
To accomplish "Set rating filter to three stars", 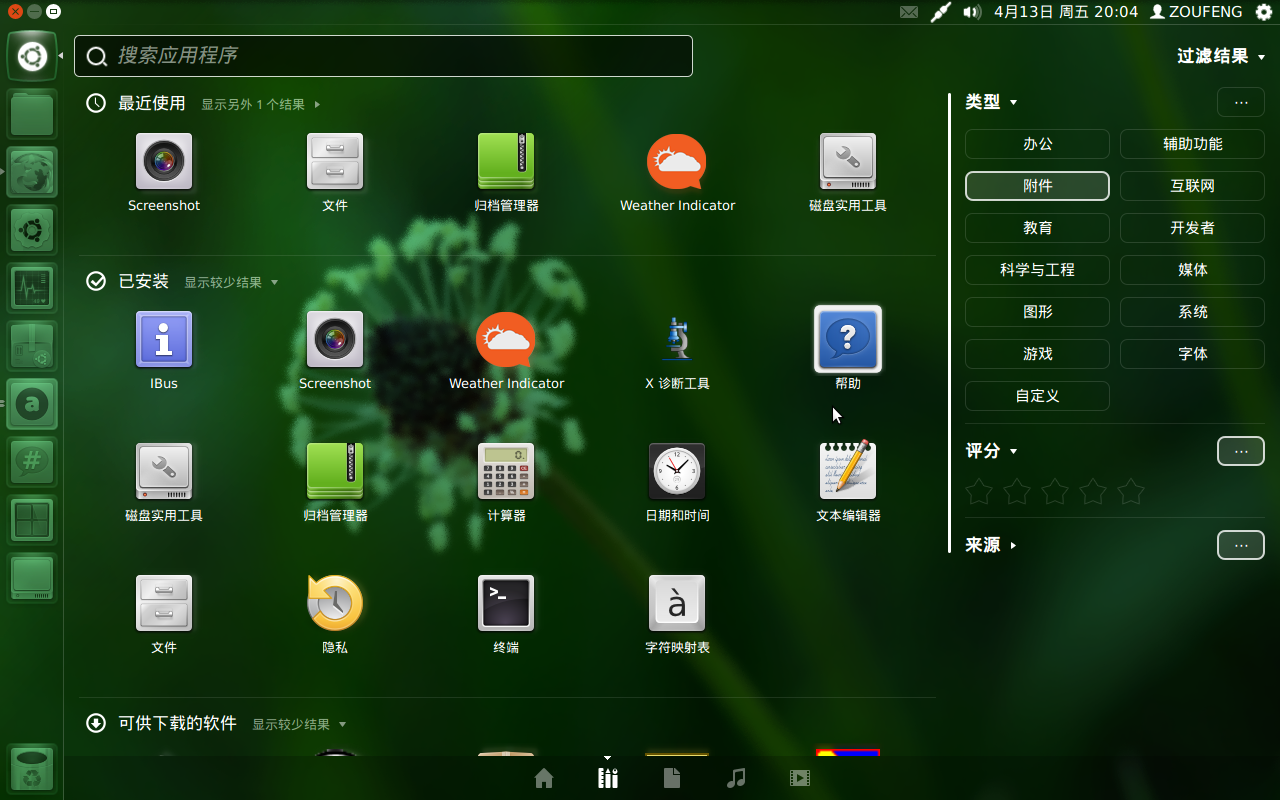I will click(x=1055, y=491).
